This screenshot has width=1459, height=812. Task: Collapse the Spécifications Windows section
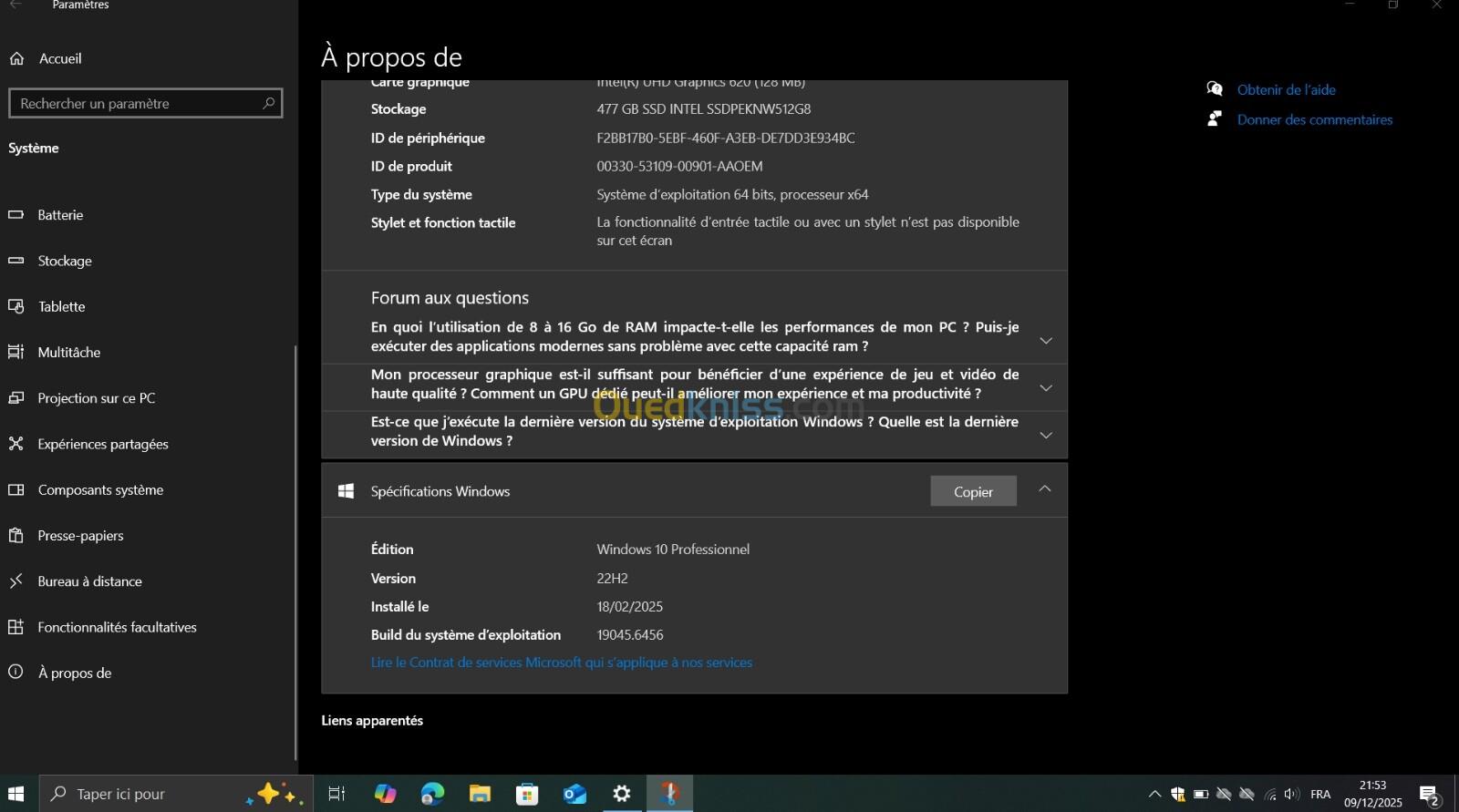point(1045,489)
